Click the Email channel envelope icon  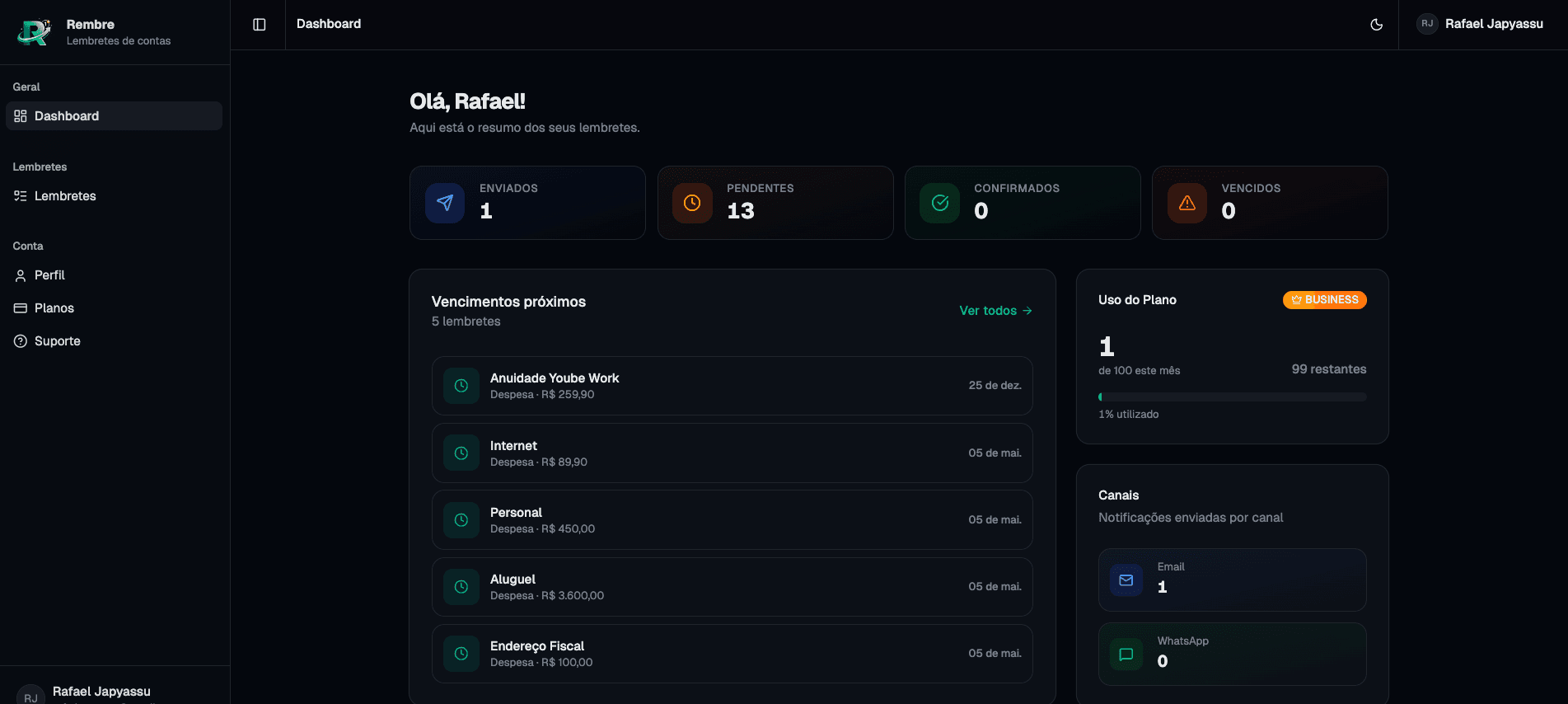click(1126, 580)
